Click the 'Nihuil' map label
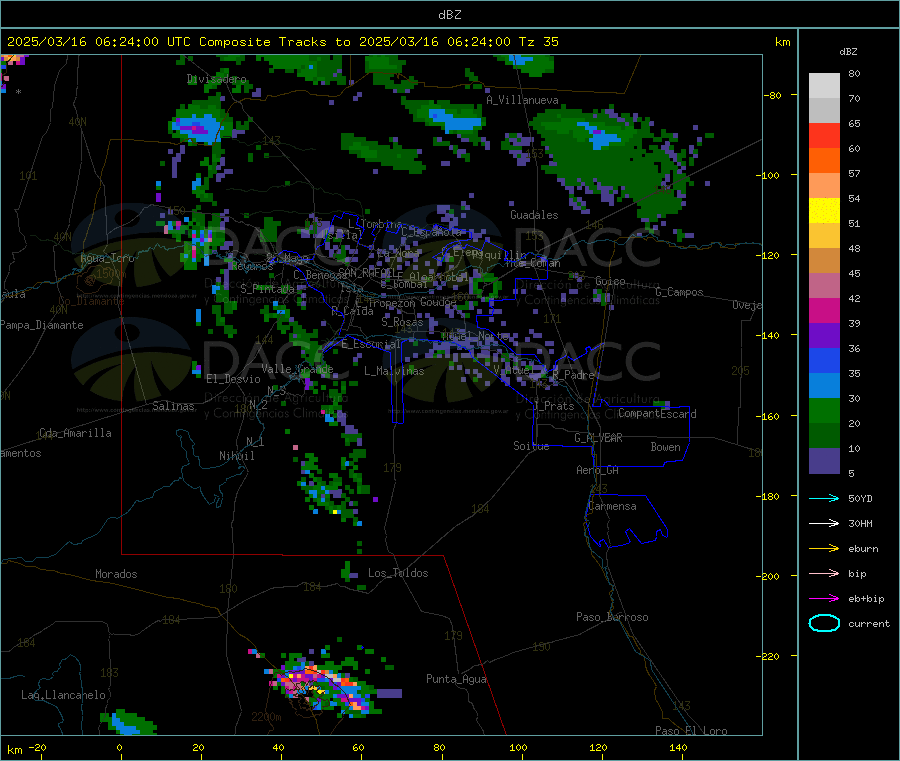Image resolution: width=900 pixels, height=761 pixels. coord(236,456)
